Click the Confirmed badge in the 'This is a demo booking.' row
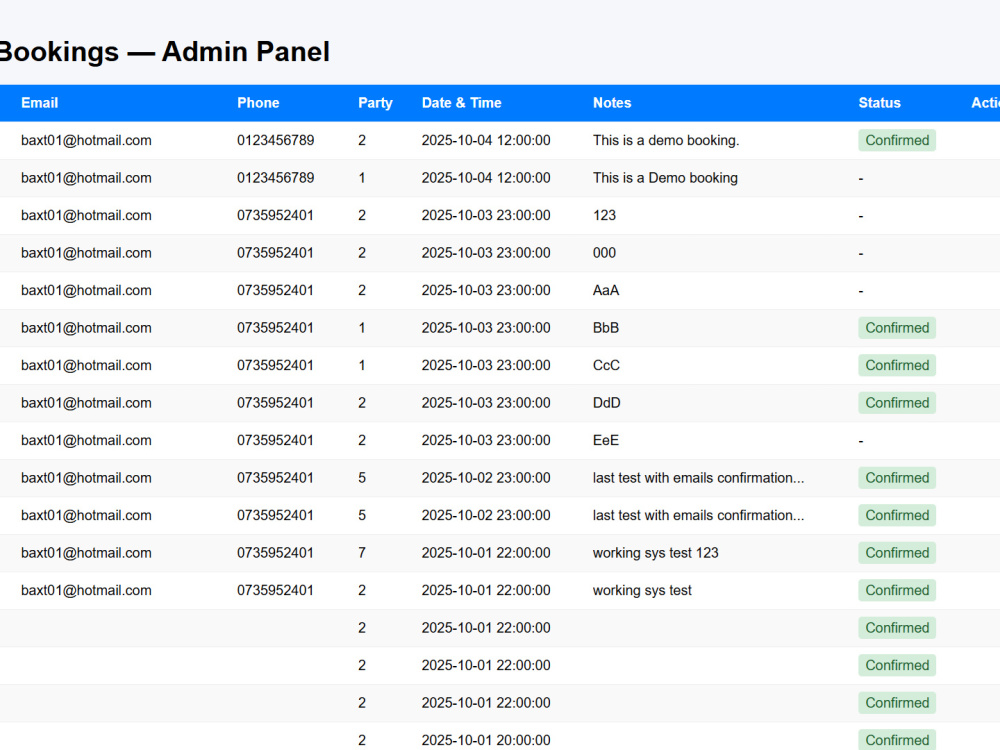1000x750 pixels. pos(897,140)
